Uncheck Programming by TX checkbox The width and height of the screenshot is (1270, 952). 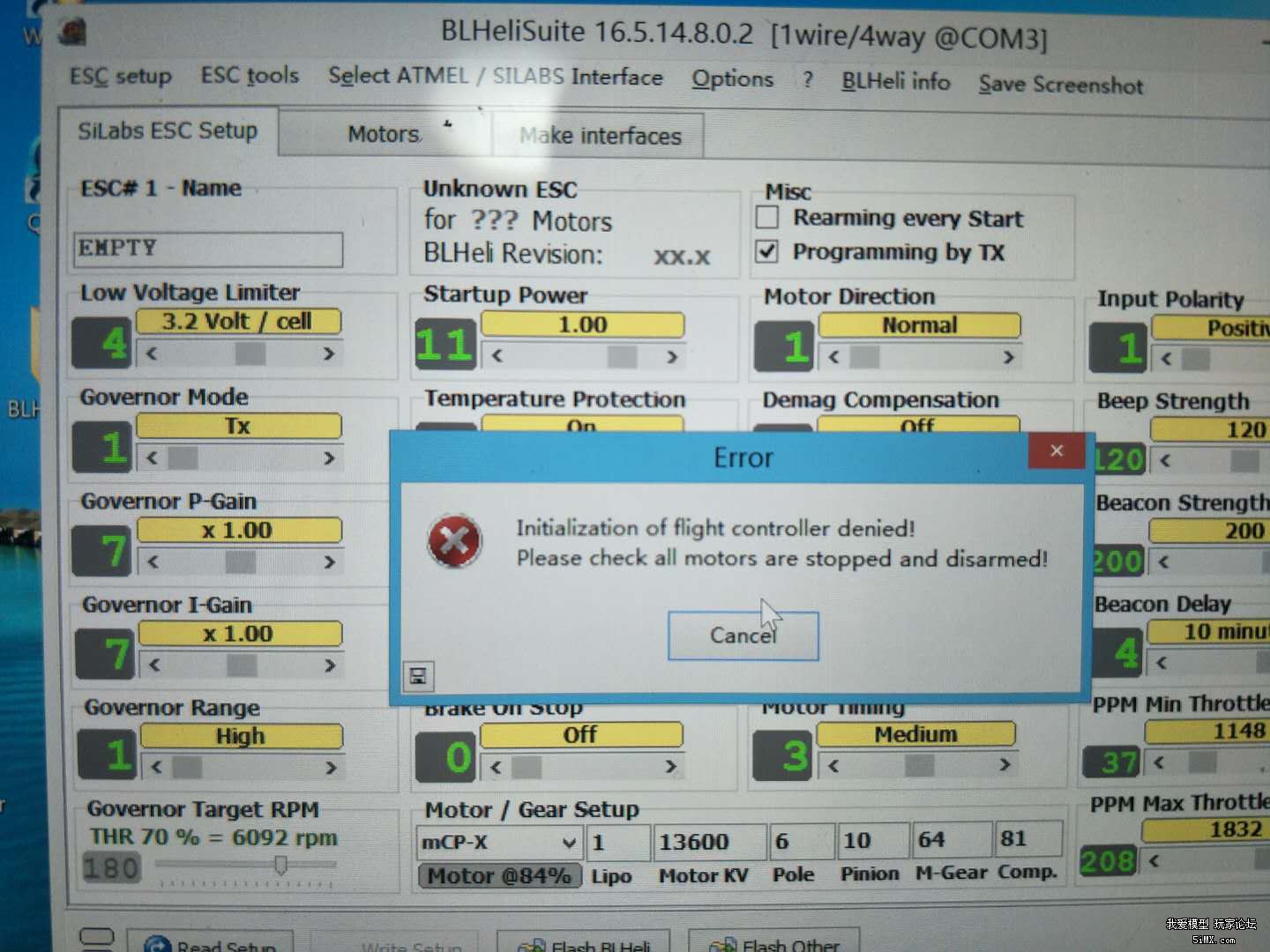coord(767,251)
